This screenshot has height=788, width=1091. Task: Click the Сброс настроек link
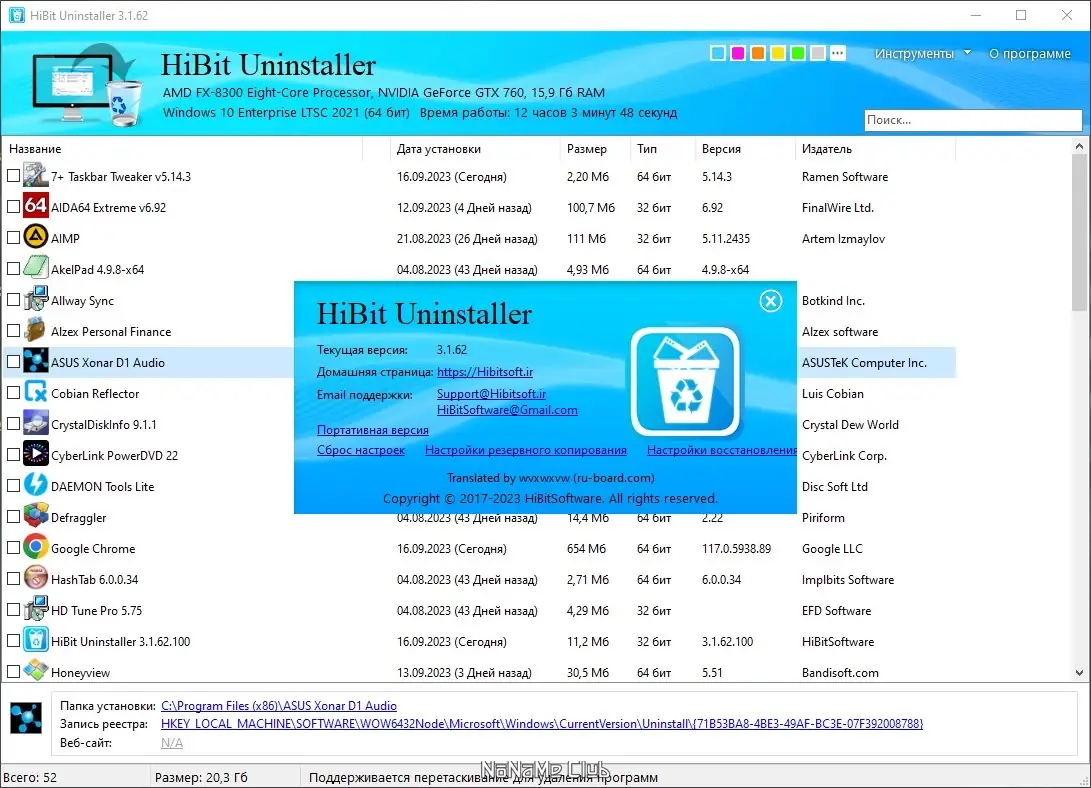pos(360,450)
